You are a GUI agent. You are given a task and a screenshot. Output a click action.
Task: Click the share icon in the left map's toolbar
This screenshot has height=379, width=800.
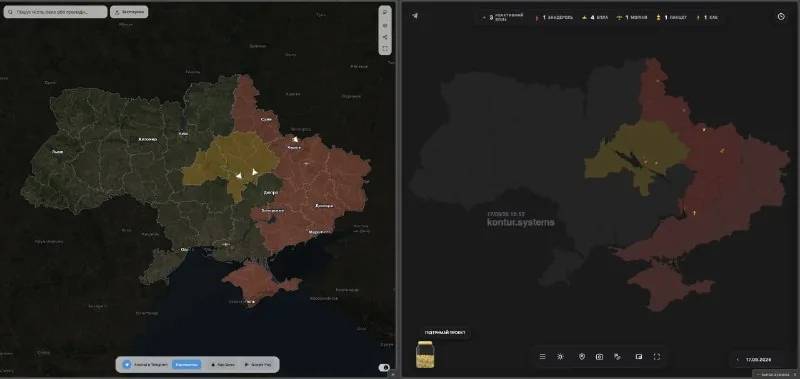pos(385,37)
